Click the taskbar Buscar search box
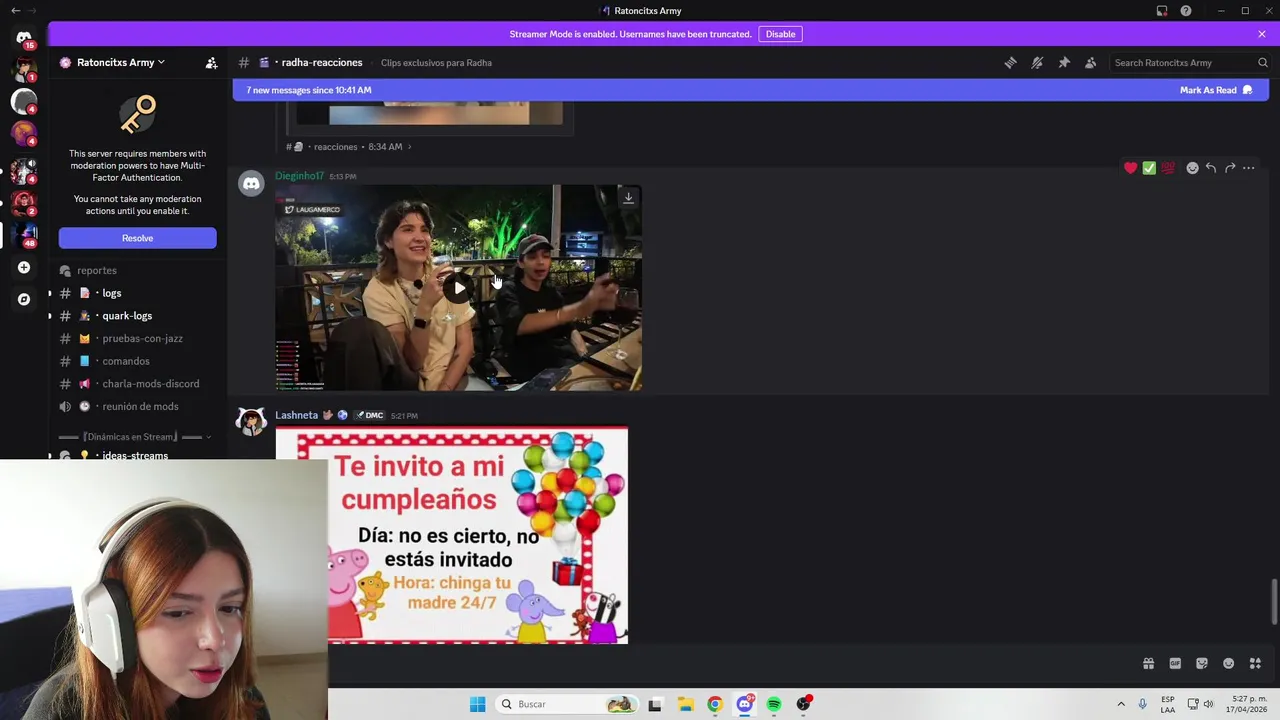The width and height of the screenshot is (1280, 720). pos(567,704)
